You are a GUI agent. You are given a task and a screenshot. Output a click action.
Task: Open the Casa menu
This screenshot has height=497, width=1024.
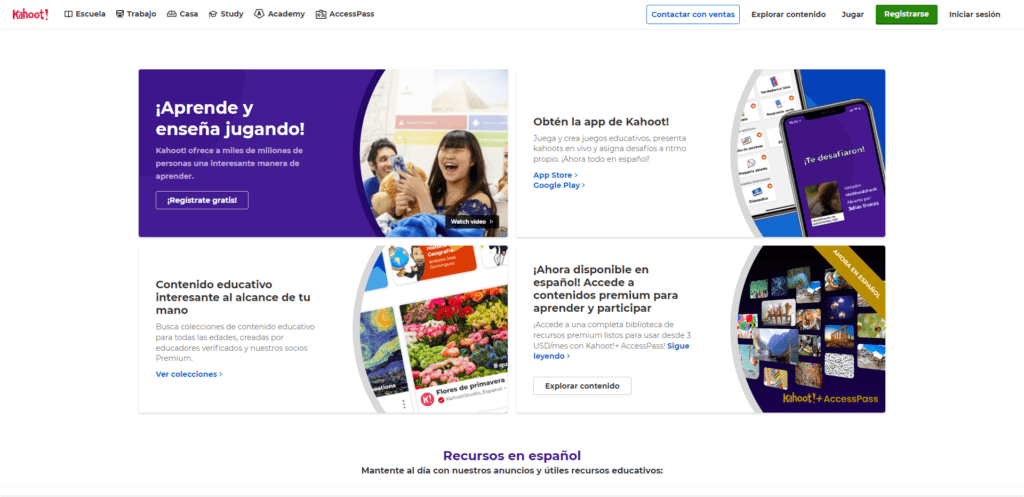tap(182, 14)
